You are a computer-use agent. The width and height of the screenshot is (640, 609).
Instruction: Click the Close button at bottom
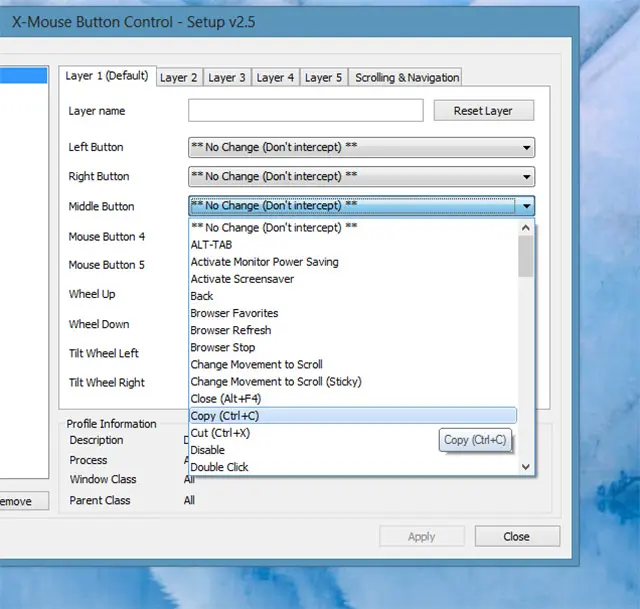(516, 537)
